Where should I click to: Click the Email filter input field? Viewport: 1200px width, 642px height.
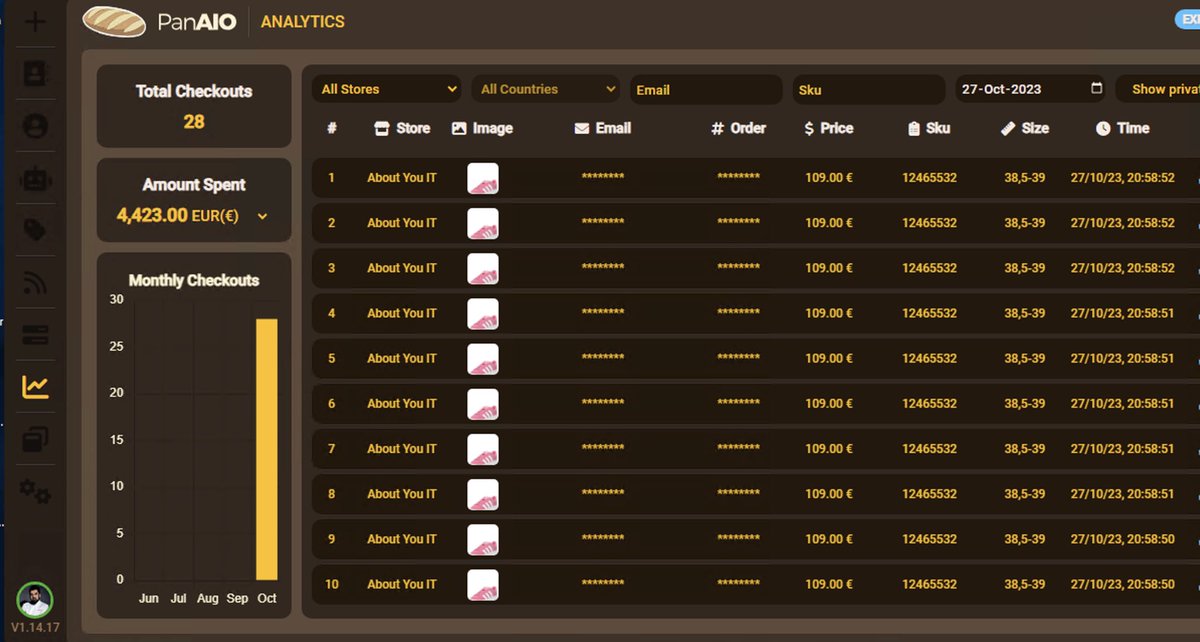(706, 89)
